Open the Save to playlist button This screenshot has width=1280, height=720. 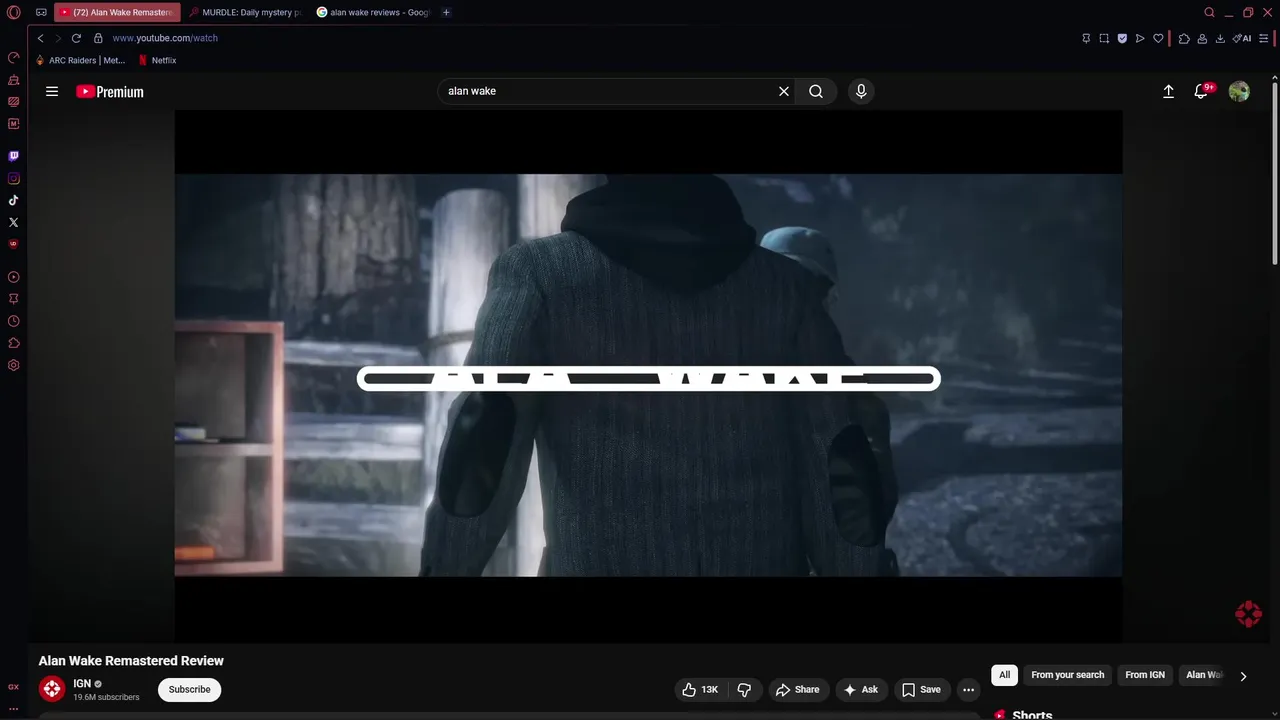921,690
